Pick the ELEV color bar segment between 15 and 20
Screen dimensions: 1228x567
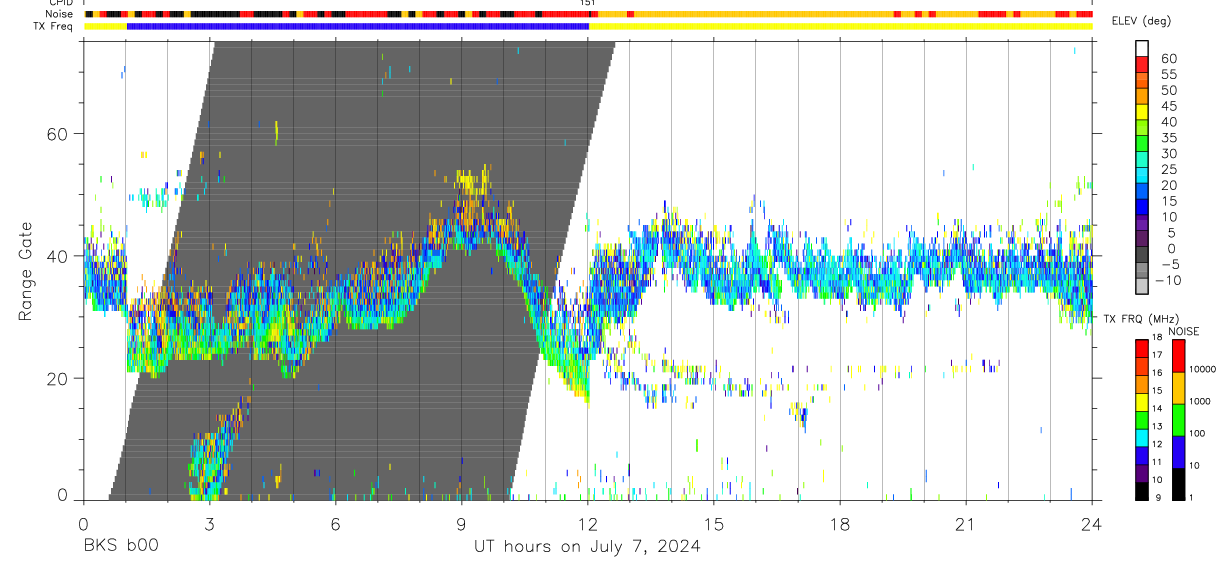(1143, 192)
